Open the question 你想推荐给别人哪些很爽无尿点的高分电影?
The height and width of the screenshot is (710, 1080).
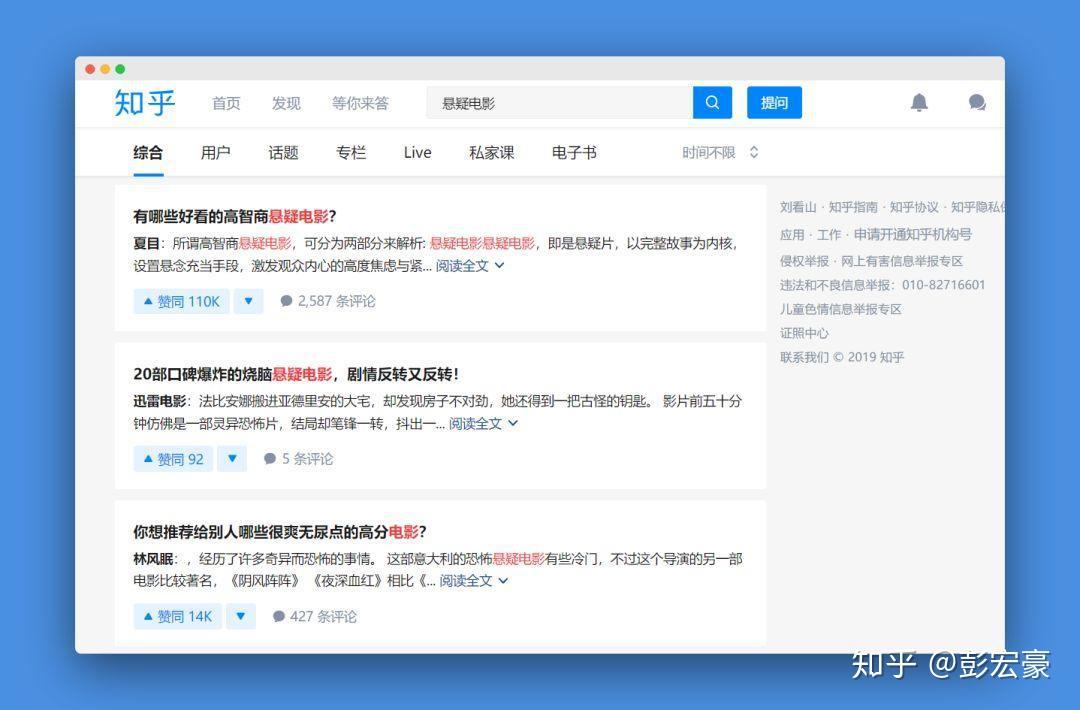coord(280,532)
